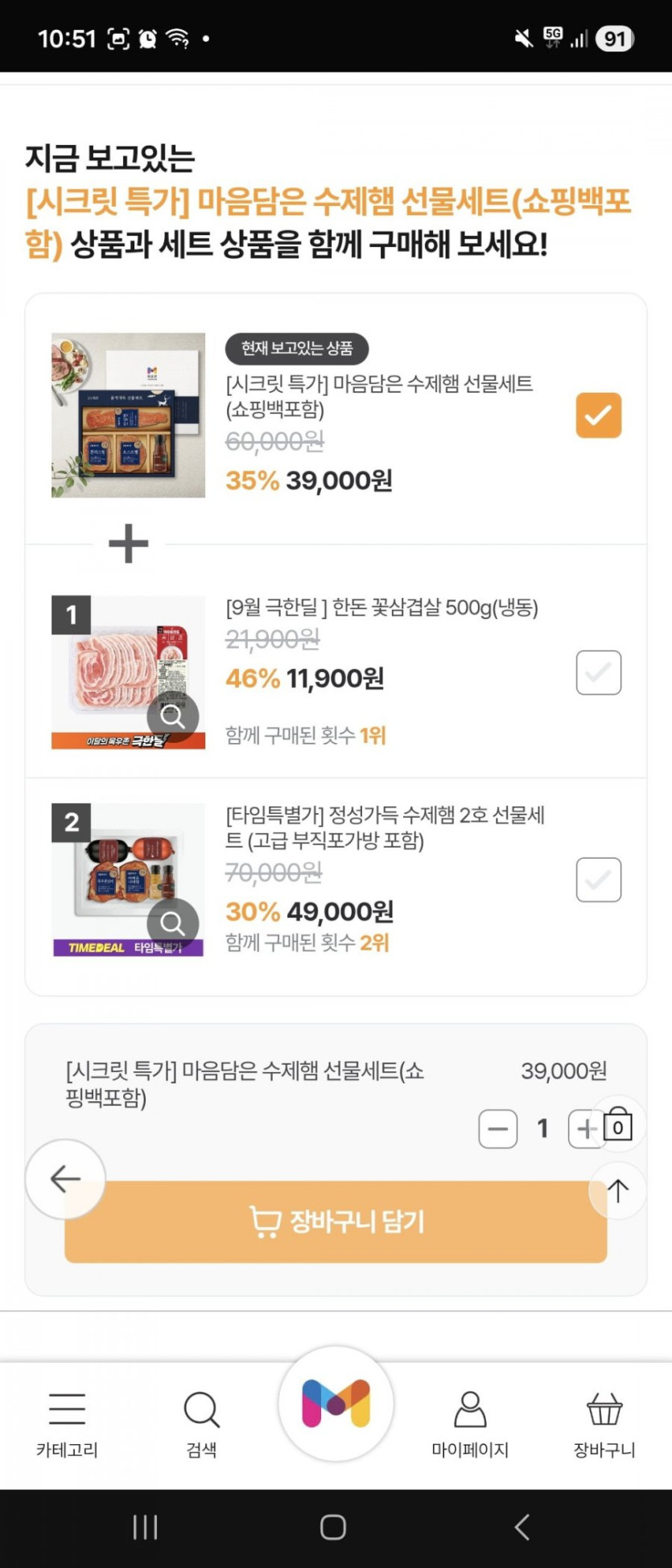Tap the floating cart count badge

(x=617, y=1126)
